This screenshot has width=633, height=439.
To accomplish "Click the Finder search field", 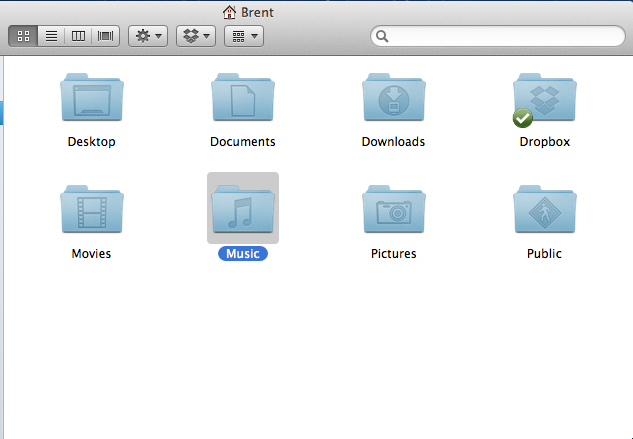I will pyautogui.click(x=498, y=36).
